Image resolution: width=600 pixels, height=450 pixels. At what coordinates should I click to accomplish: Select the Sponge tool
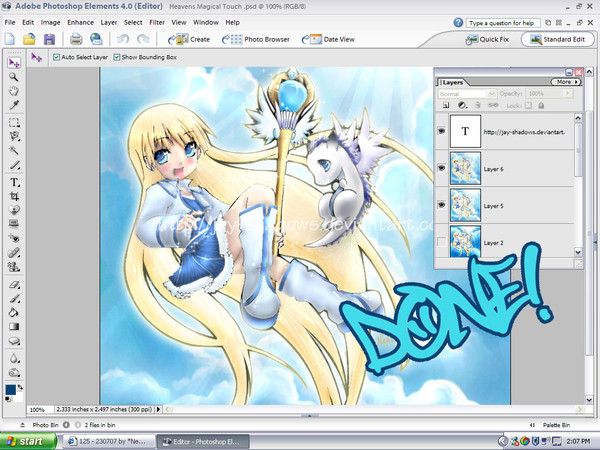(x=14, y=373)
